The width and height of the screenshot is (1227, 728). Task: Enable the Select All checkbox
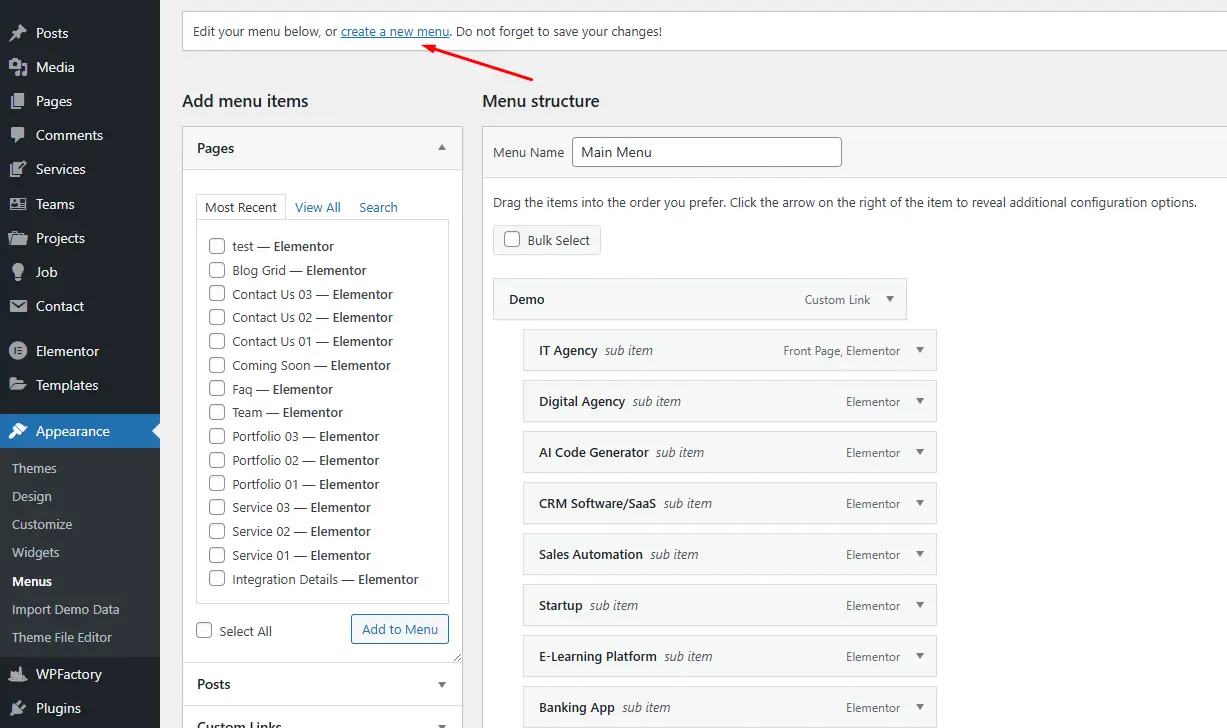pos(205,630)
